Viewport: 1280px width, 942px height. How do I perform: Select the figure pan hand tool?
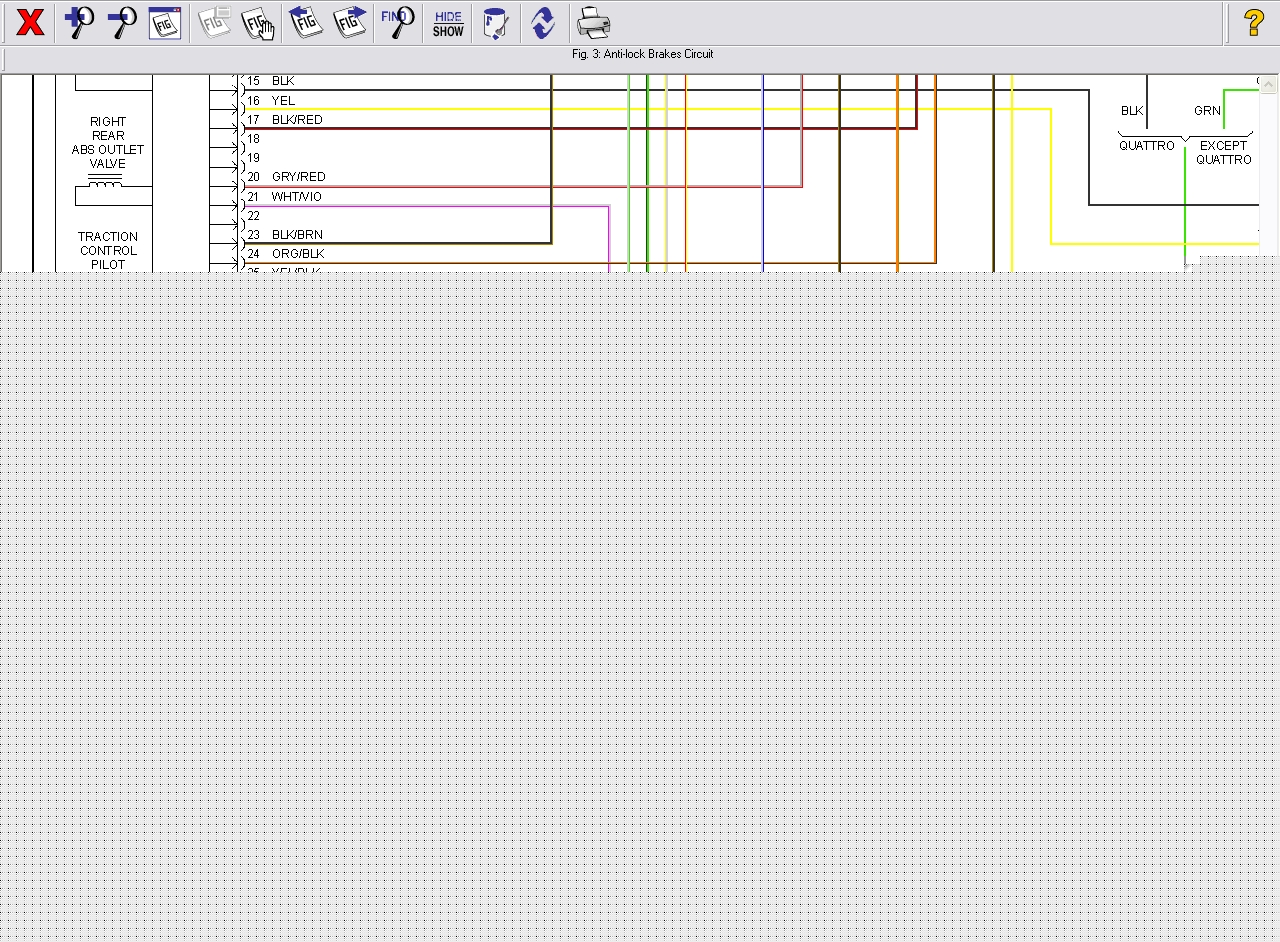258,22
